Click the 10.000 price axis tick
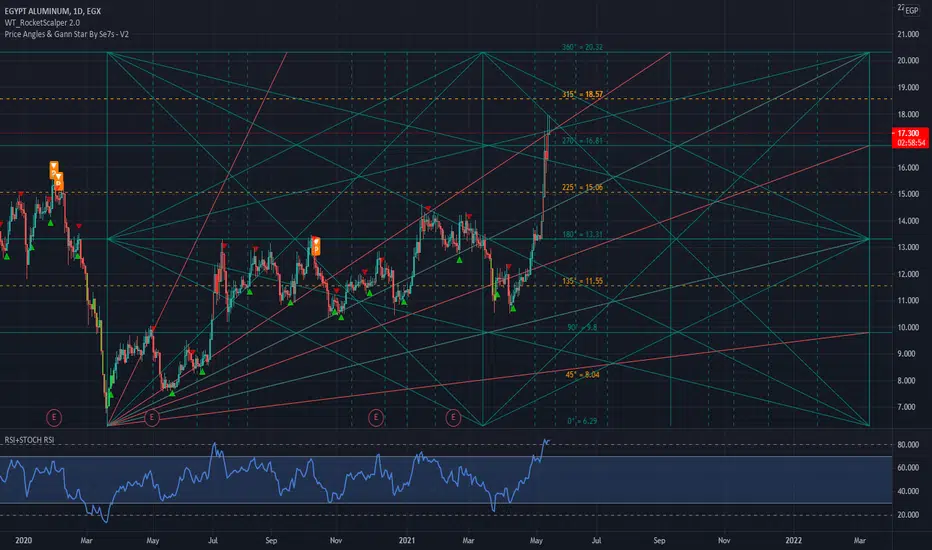The width and height of the screenshot is (932, 550). point(908,328)
